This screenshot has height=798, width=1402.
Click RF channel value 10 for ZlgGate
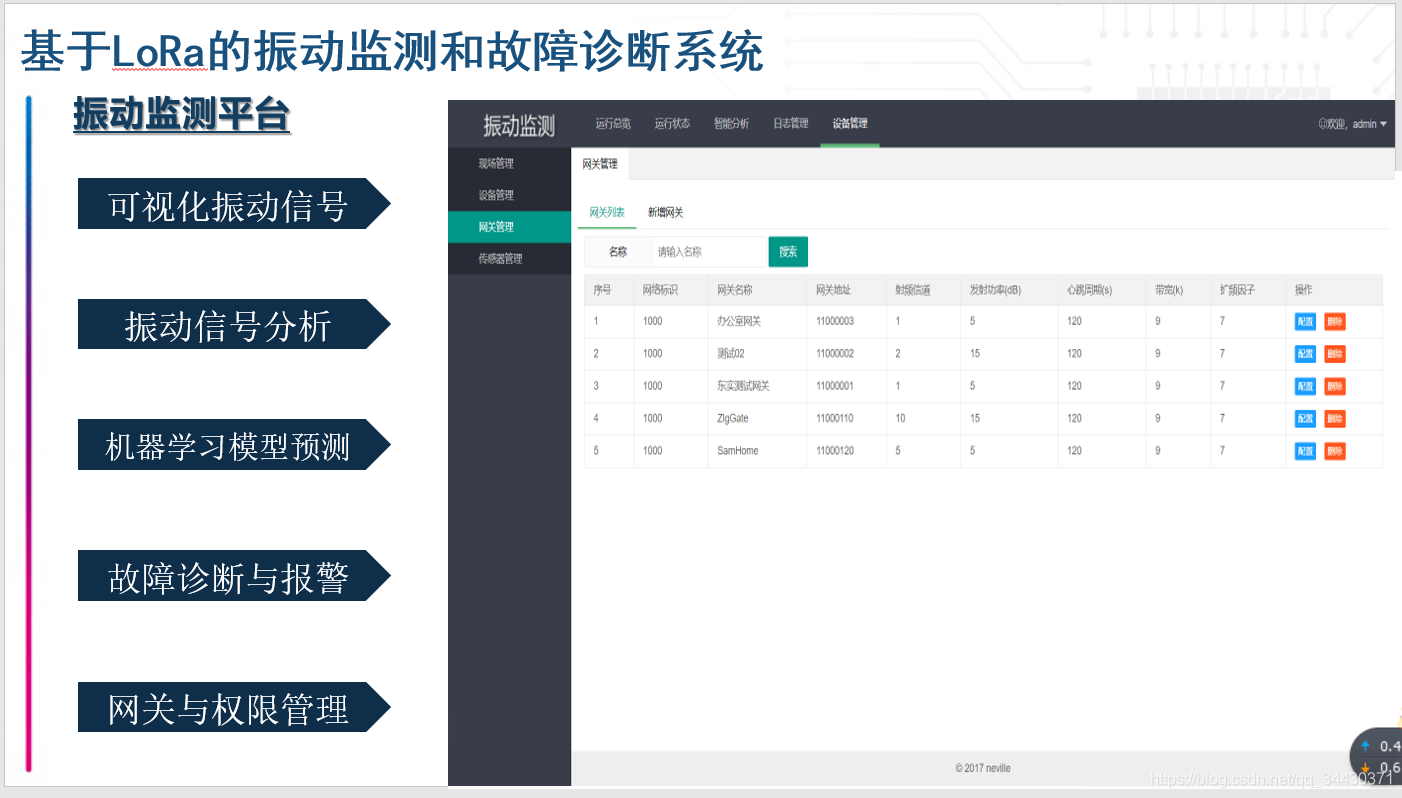[900, 418]
